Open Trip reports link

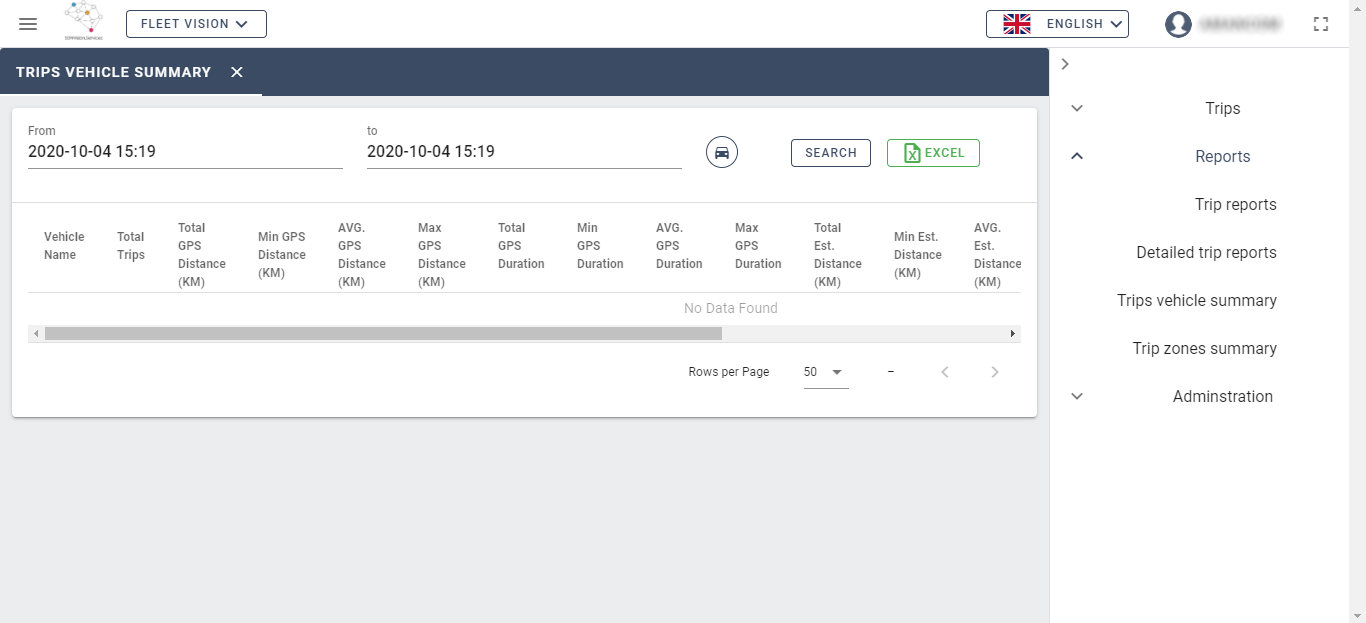pos(1235,204)
